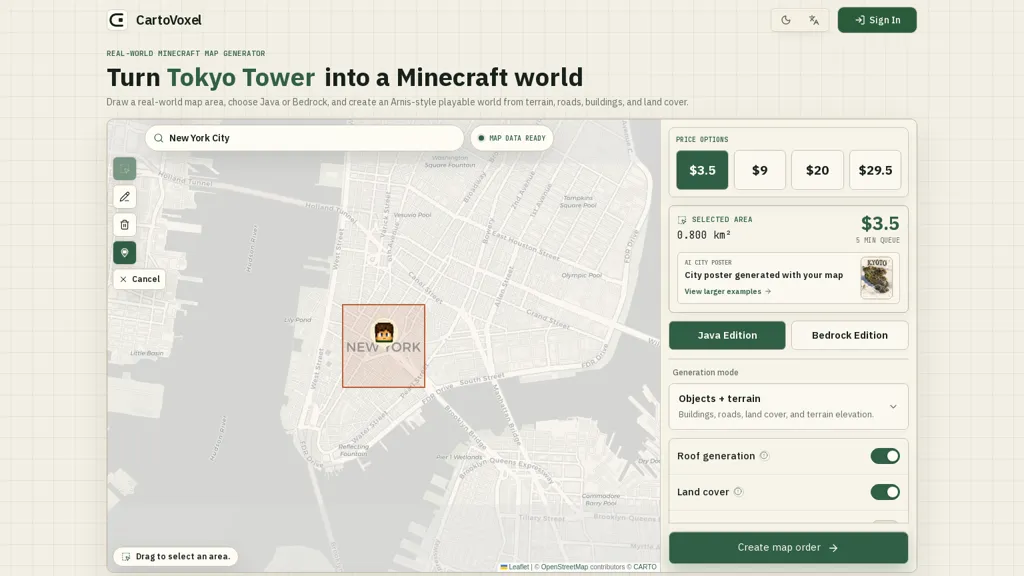Choose the $3.5 price option
This screenshot has width=1024, height=576.
coord(702,170)
